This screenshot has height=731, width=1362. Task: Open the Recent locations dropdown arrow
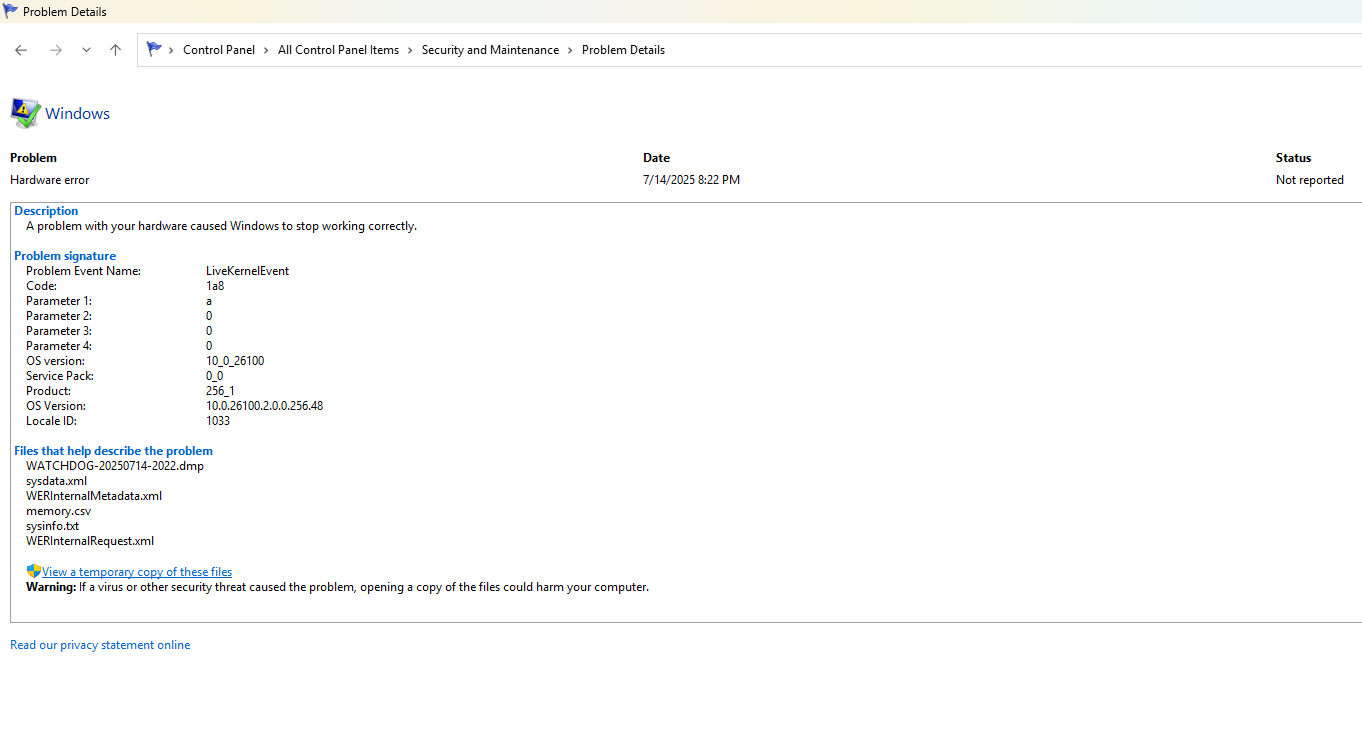point(86,50)
